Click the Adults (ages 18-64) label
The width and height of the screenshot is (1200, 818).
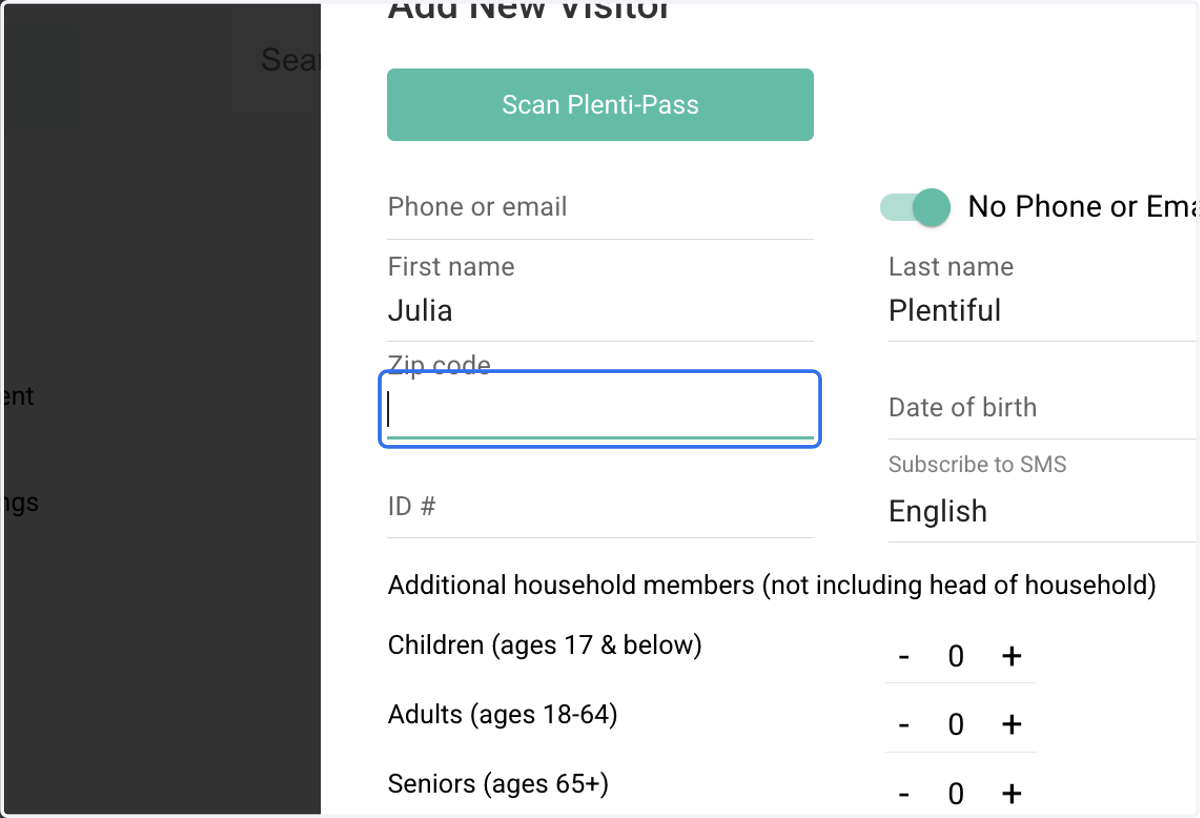tap(503, 715)
